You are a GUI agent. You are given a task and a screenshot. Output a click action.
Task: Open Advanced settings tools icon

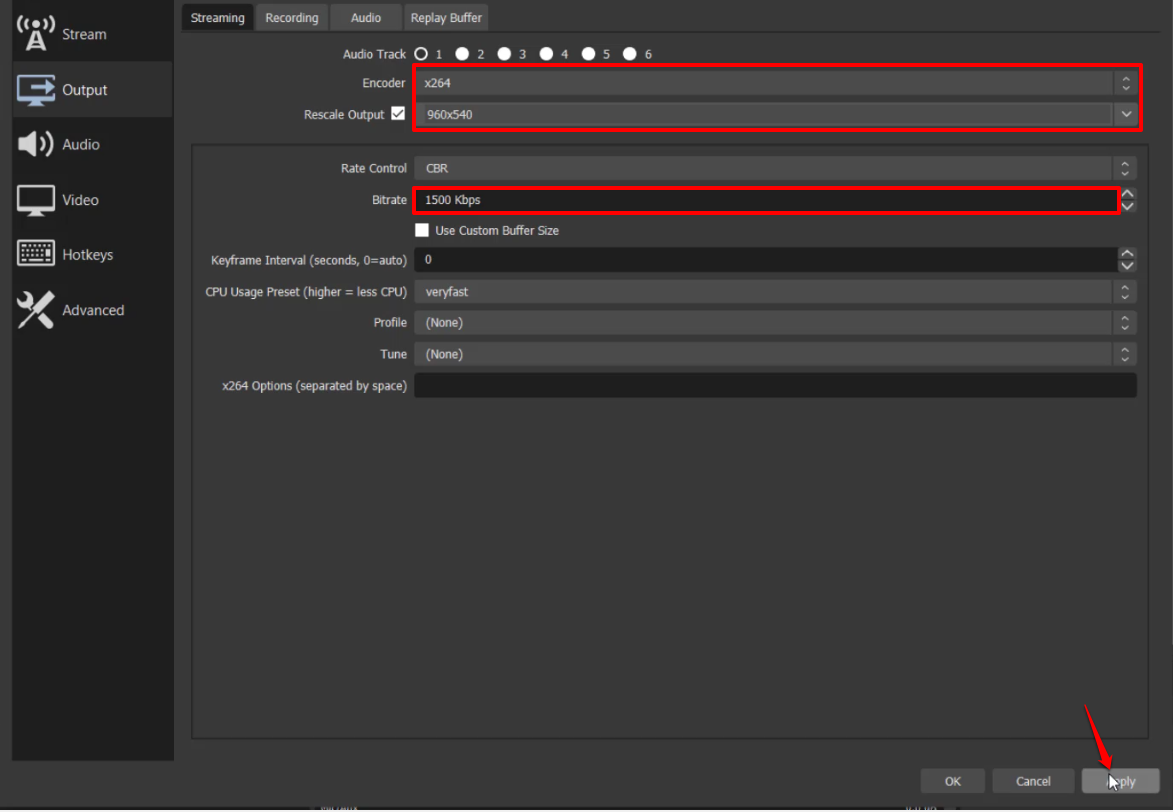(36, 310)
